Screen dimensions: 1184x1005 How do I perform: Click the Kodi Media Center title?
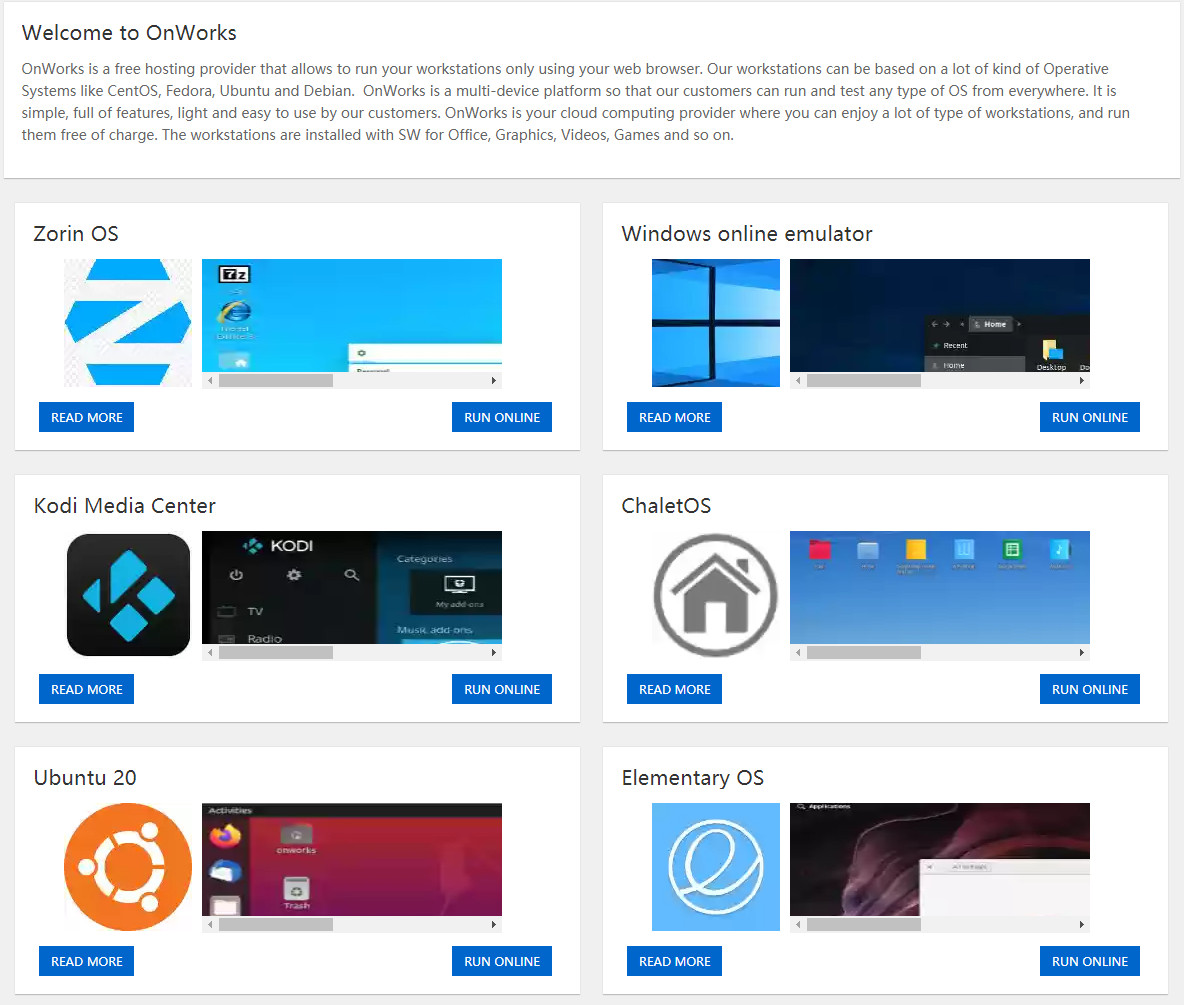[125, 505]
